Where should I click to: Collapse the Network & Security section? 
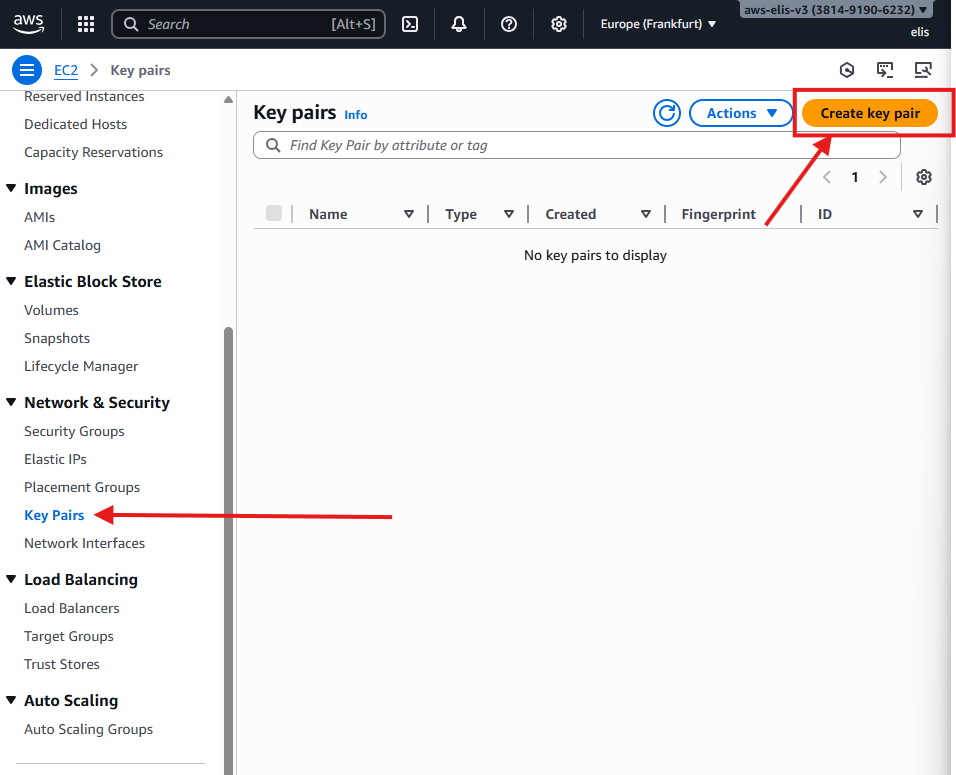click(12, 402)
